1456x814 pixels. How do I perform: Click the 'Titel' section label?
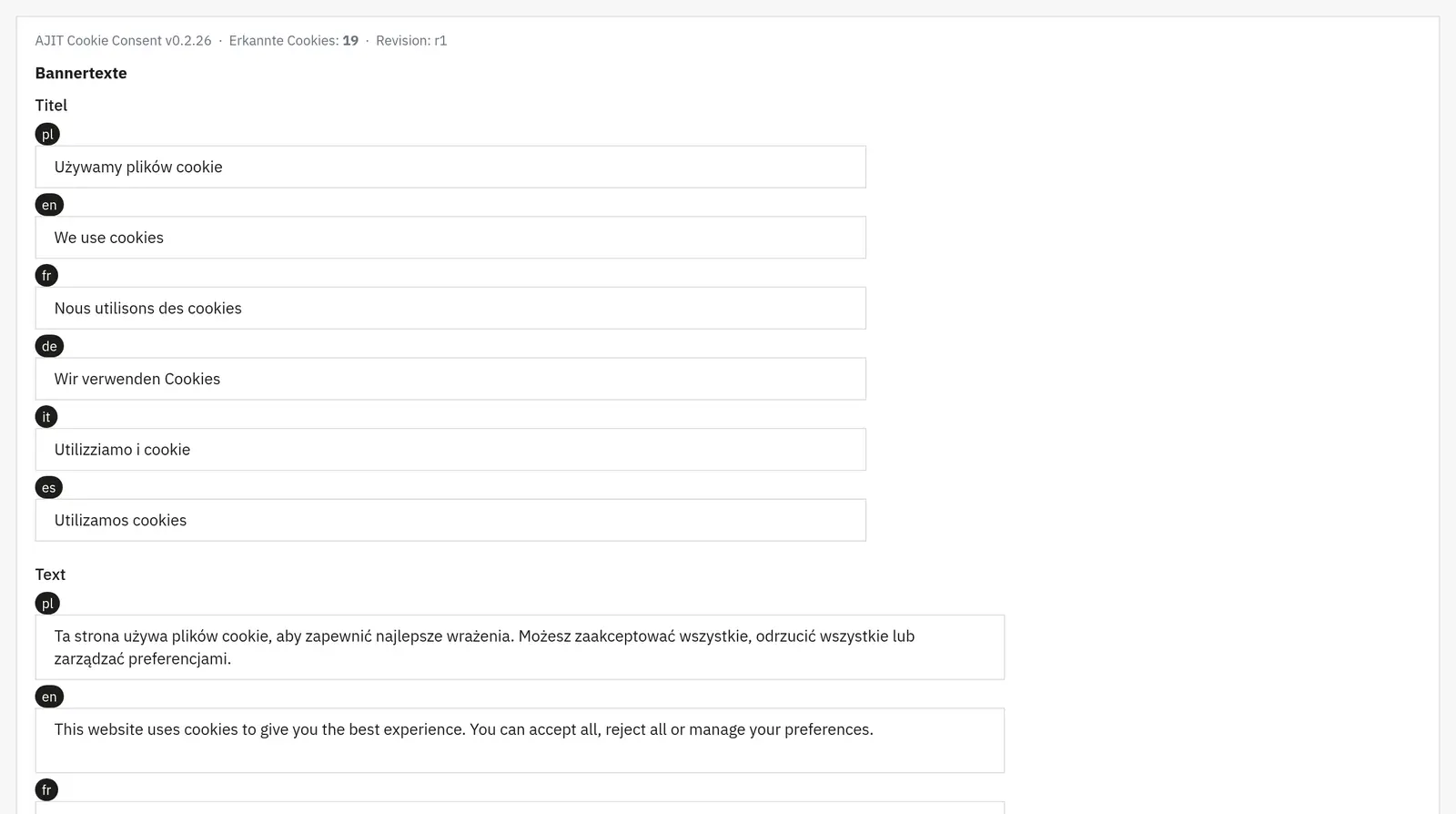[51, 105]
